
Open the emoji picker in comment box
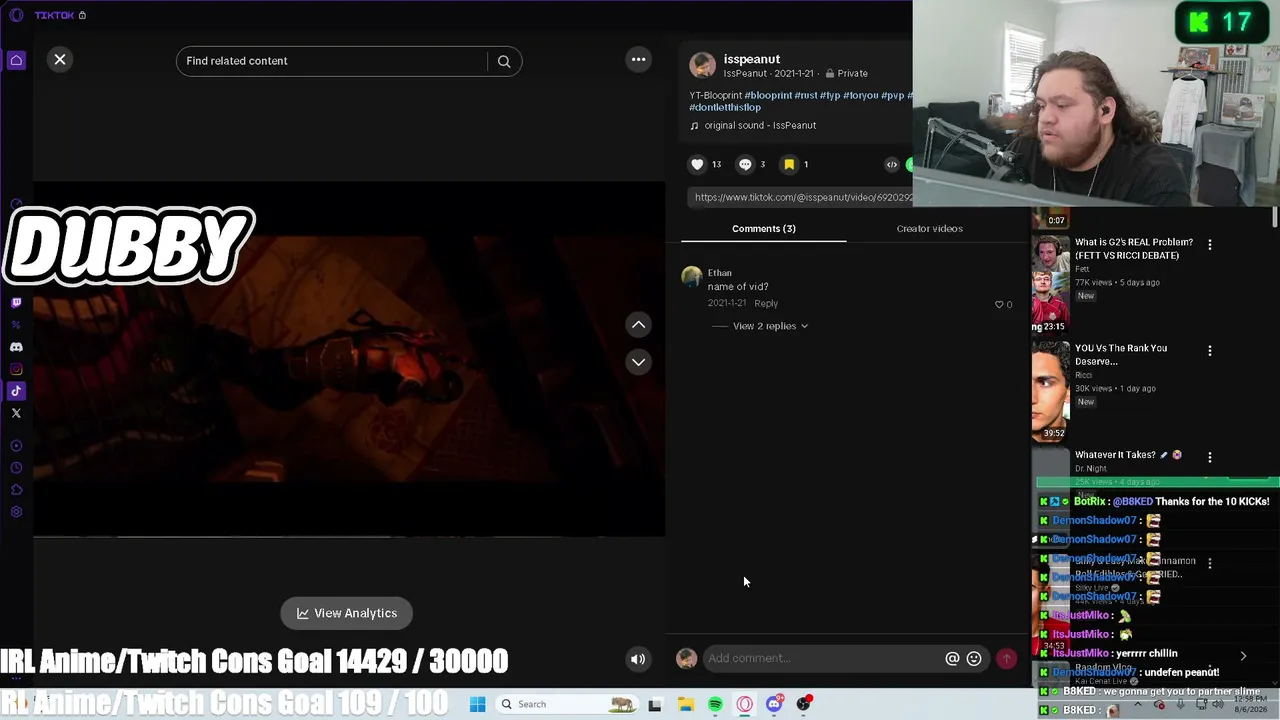point(974,658)
